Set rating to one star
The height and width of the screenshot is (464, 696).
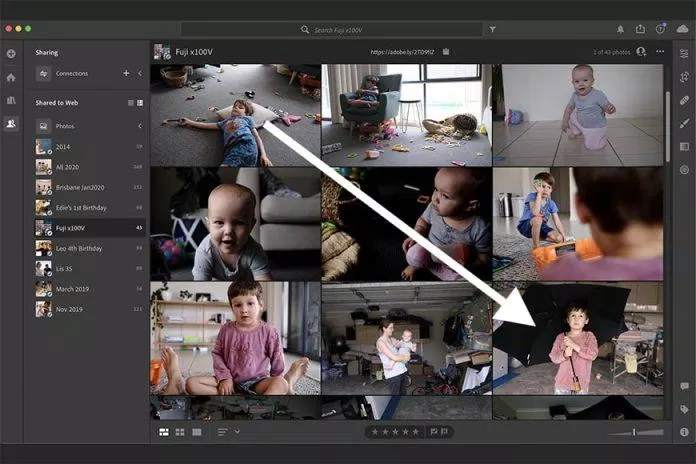375,432
